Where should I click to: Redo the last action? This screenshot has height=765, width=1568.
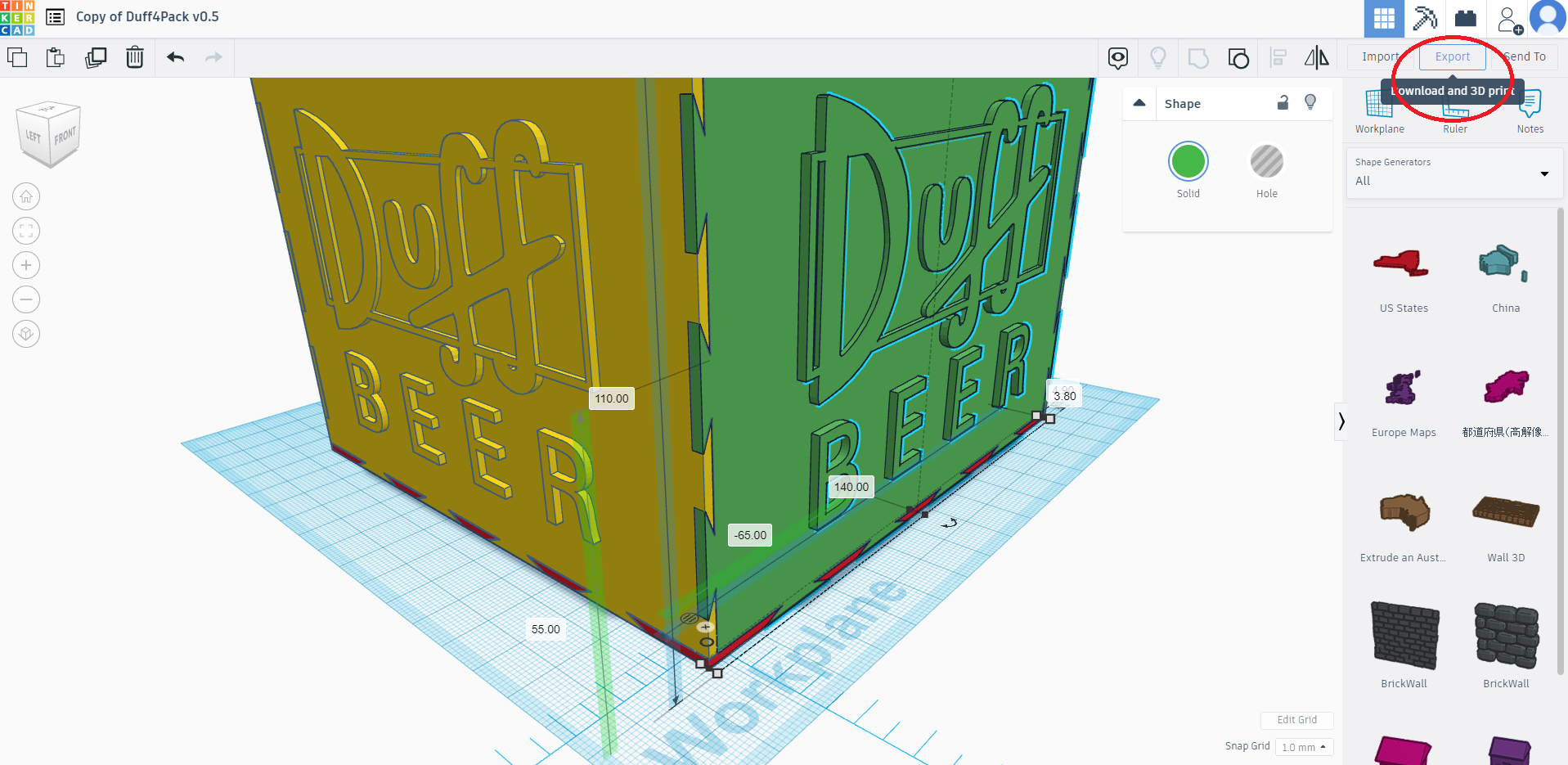(213, 57)
